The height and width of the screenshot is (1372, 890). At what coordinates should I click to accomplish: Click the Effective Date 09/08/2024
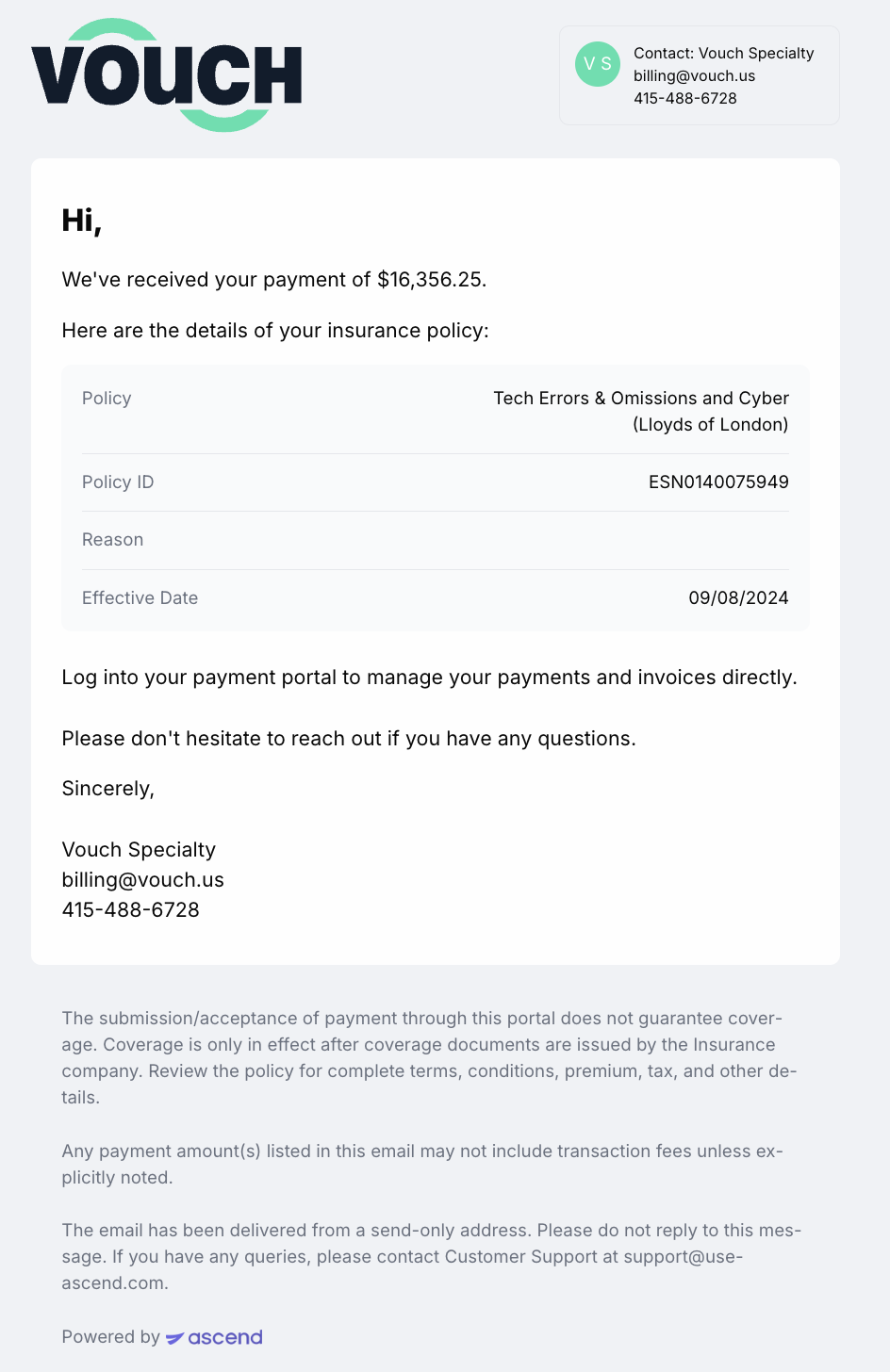(x=738, y=598)
